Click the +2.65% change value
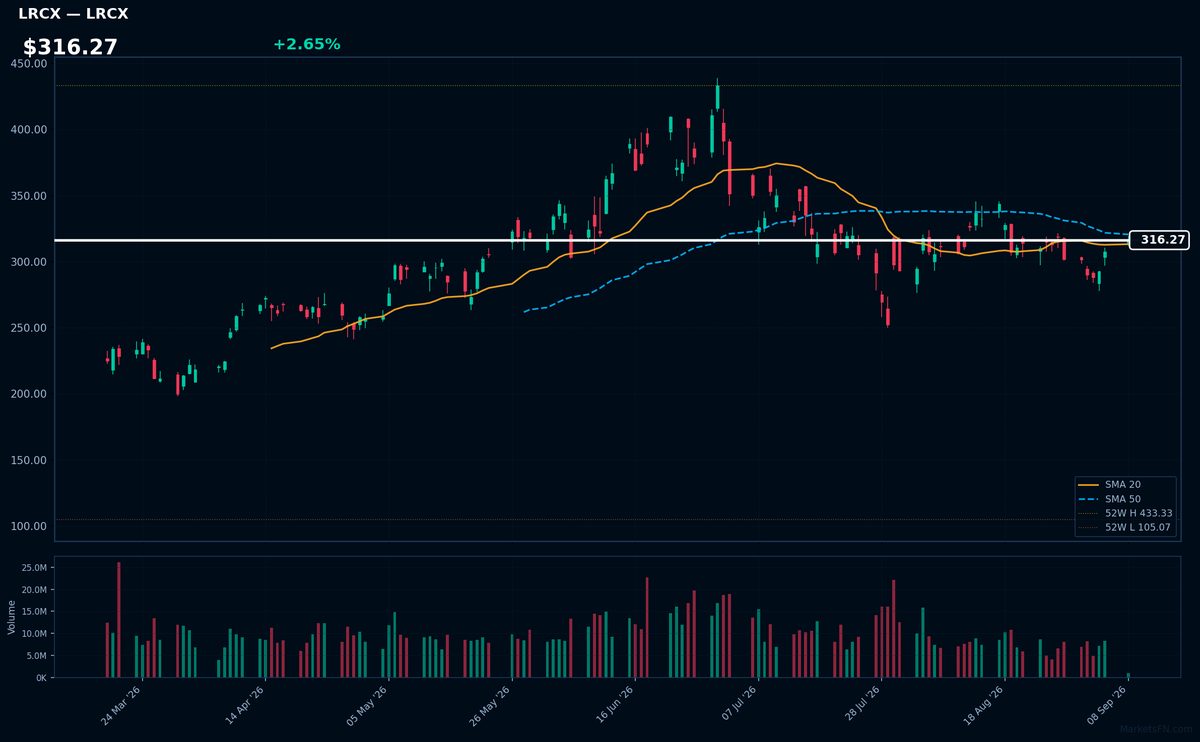The height and width of the screenshot is (742, 1200). 306,44
